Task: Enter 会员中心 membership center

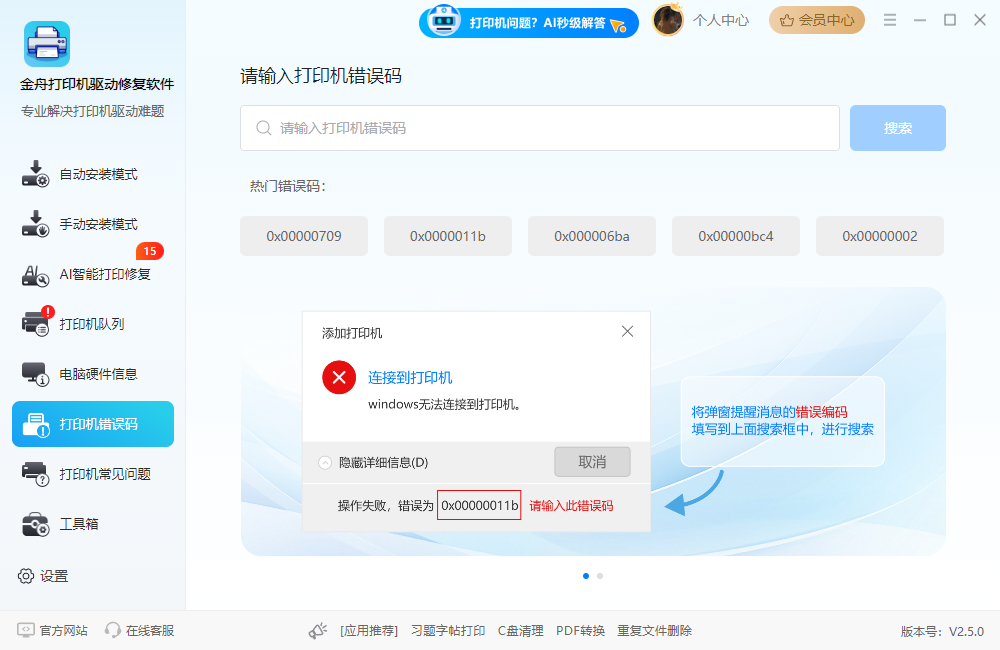Action: coord(817,20)
